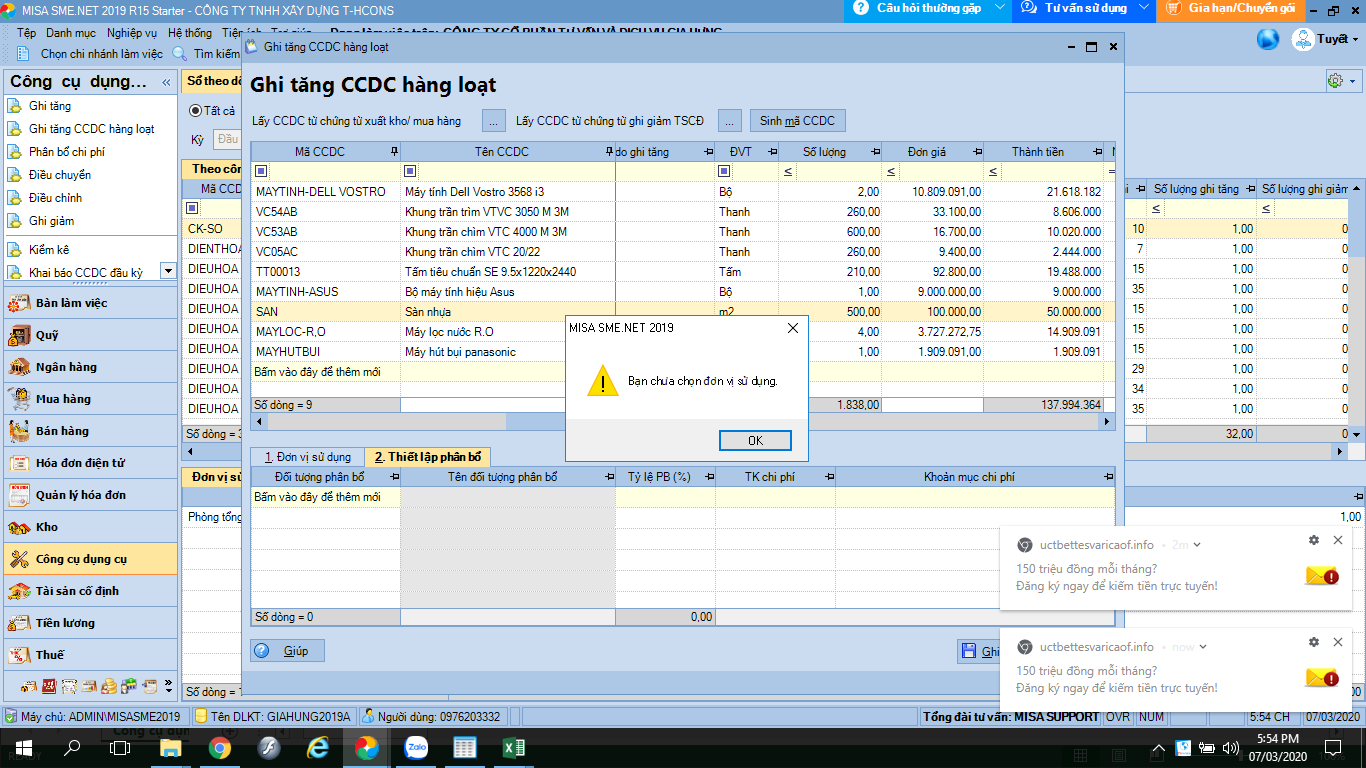Select the MAYTINH-DELL VOSTRO row
This screenshot has width=1366, height=768.
point(683,191)
